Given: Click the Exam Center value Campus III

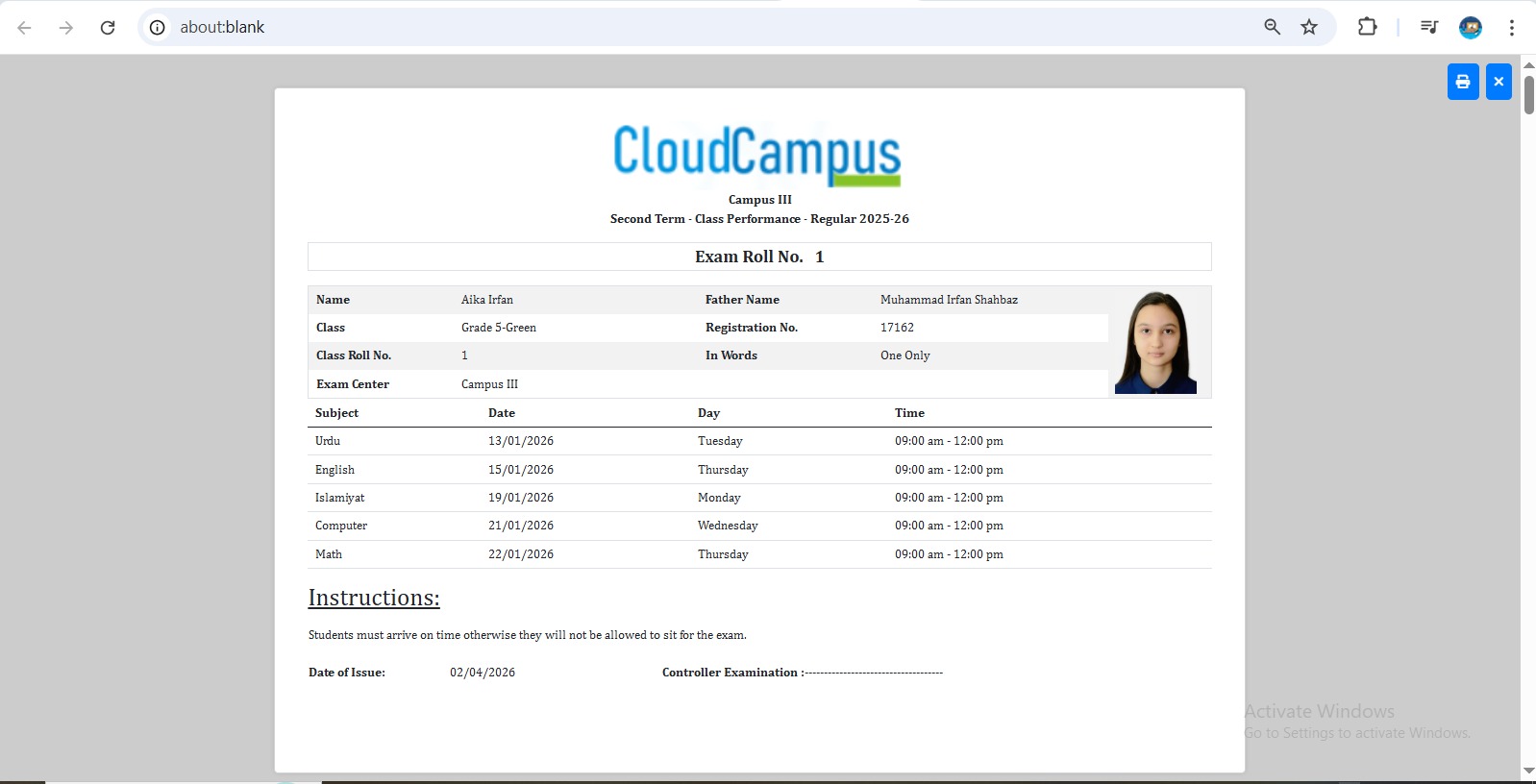Looking at the screenshot, I should pos(489,384).
